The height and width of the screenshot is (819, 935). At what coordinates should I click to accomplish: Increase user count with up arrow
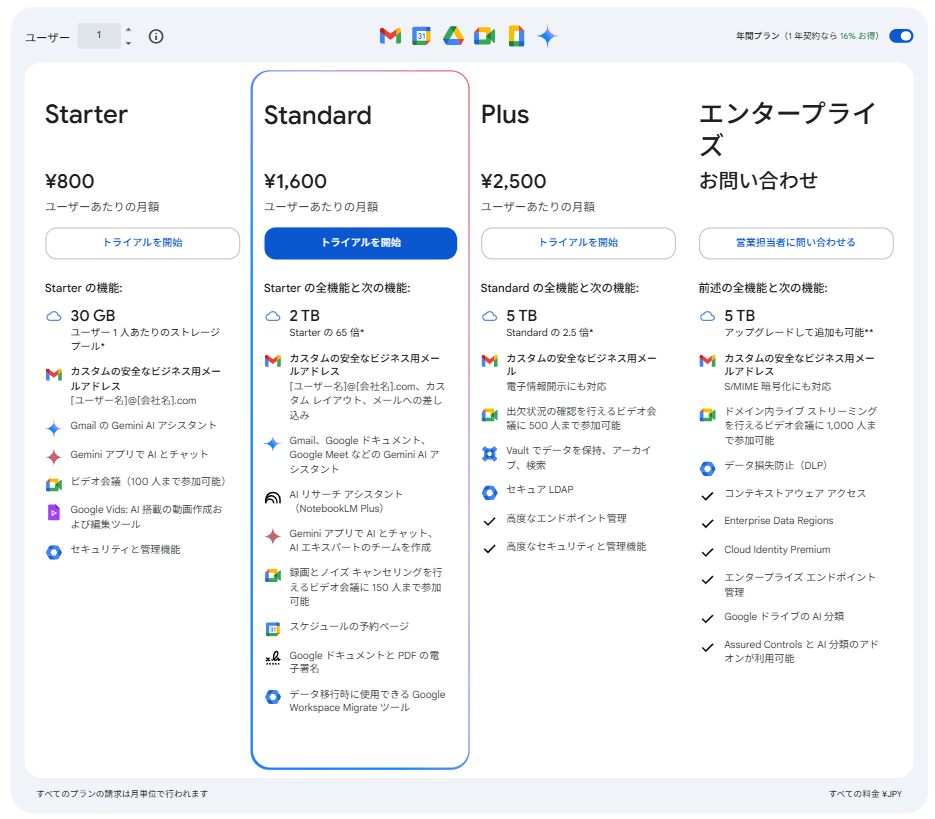click(128, 29)
